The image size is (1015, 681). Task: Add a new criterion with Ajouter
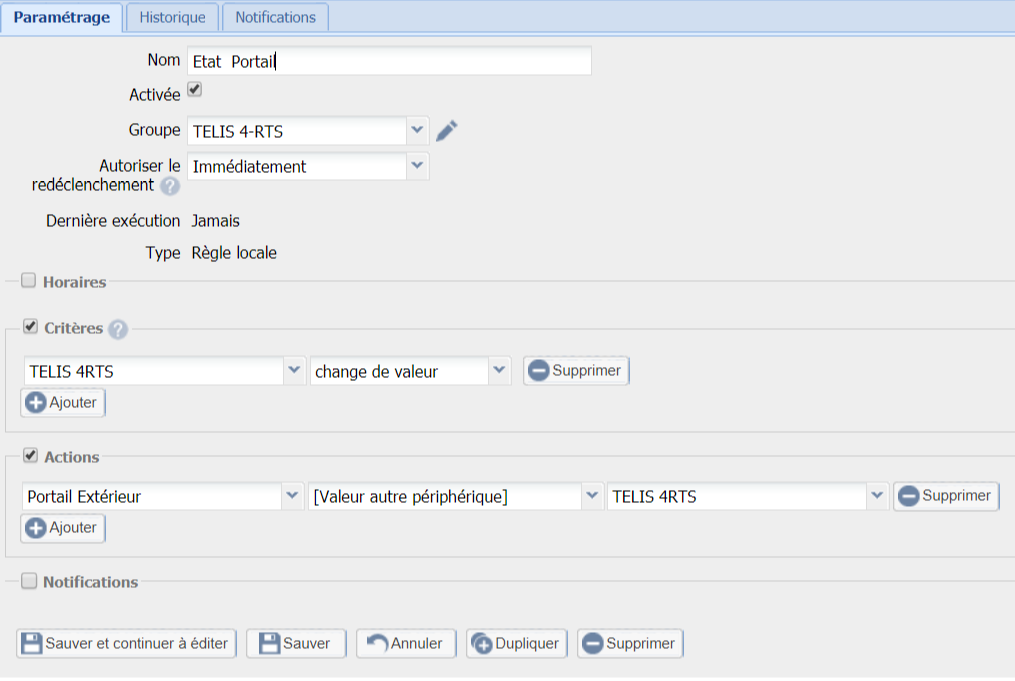click(x=63, y=403)
